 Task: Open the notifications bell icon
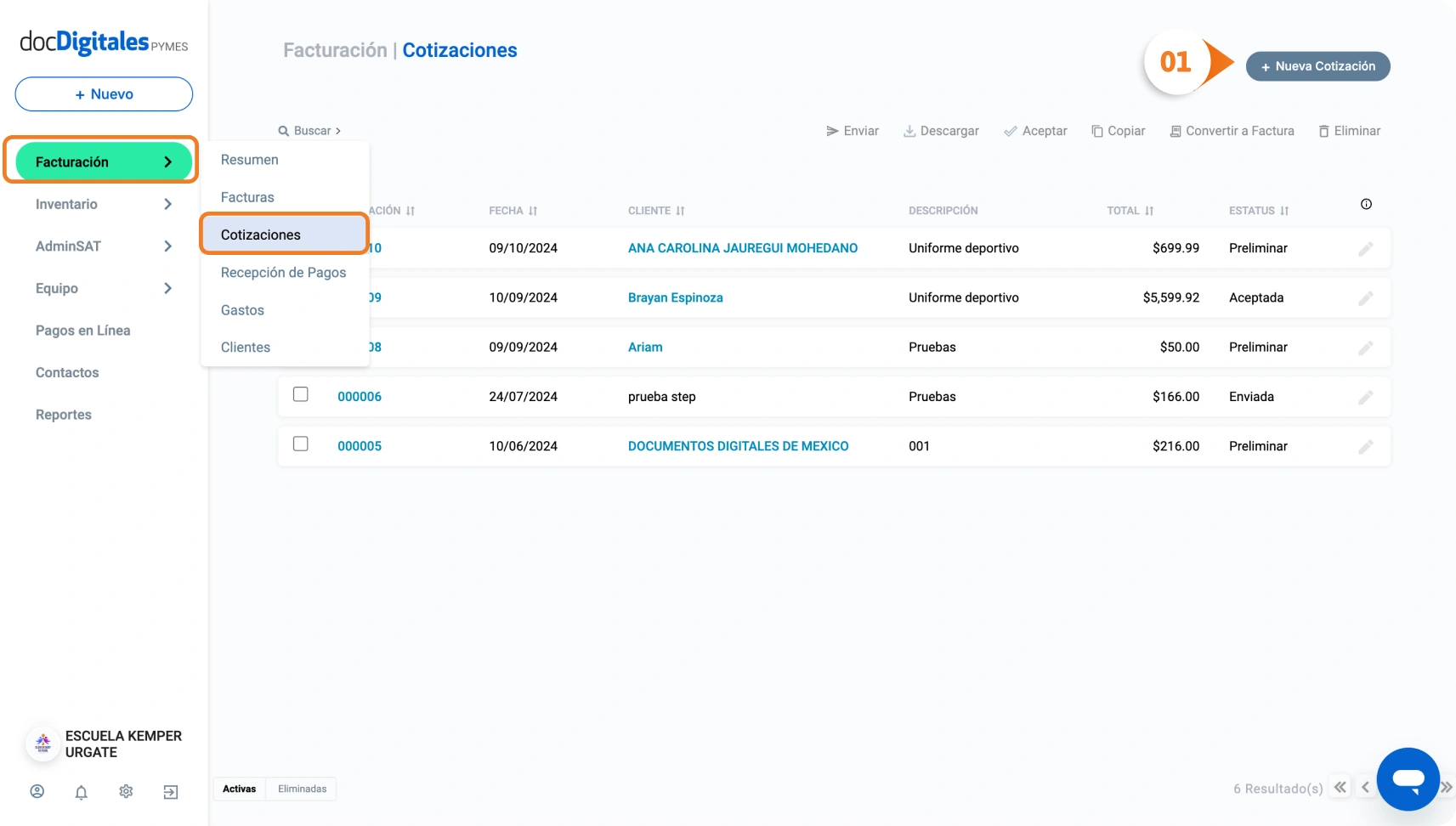82,792
